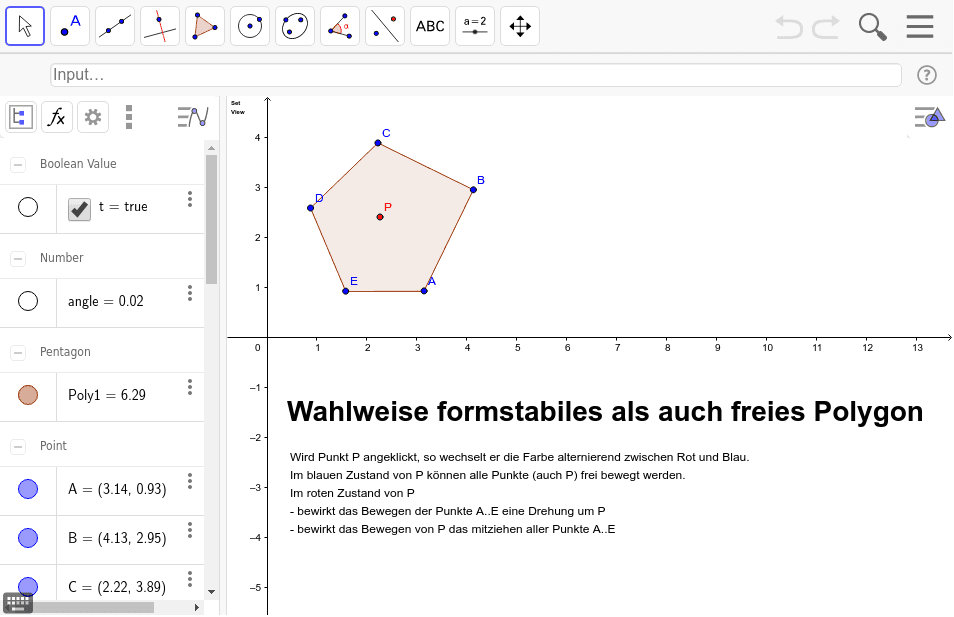
Task: Click point B on the pentagon
Action: (x=473, y=190)
